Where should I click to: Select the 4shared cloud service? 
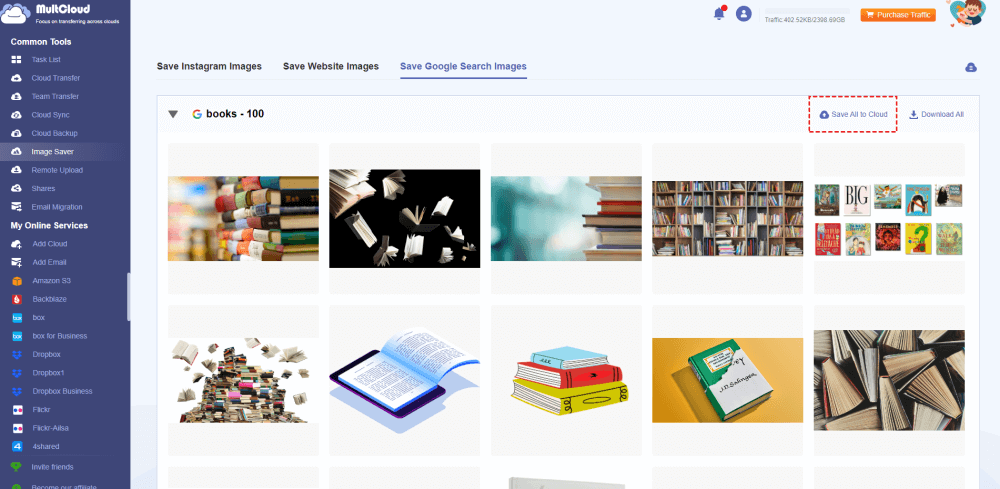pyautogui.click(x=45, y=446)
